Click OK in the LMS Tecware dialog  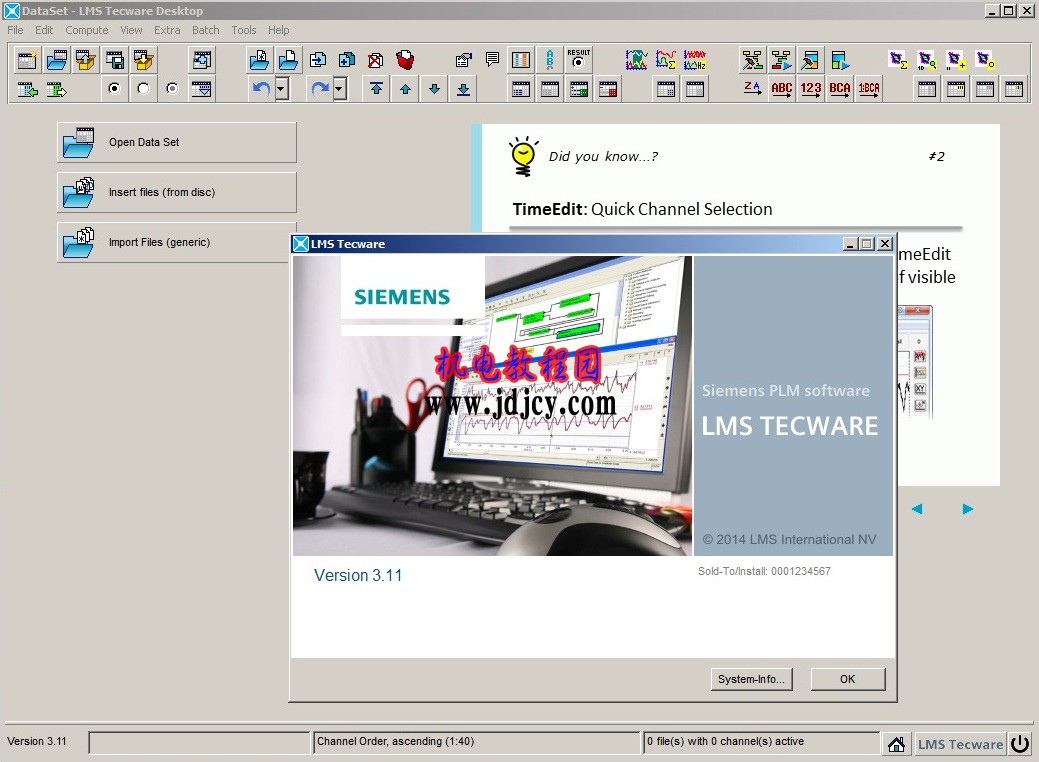coord(848,679)
